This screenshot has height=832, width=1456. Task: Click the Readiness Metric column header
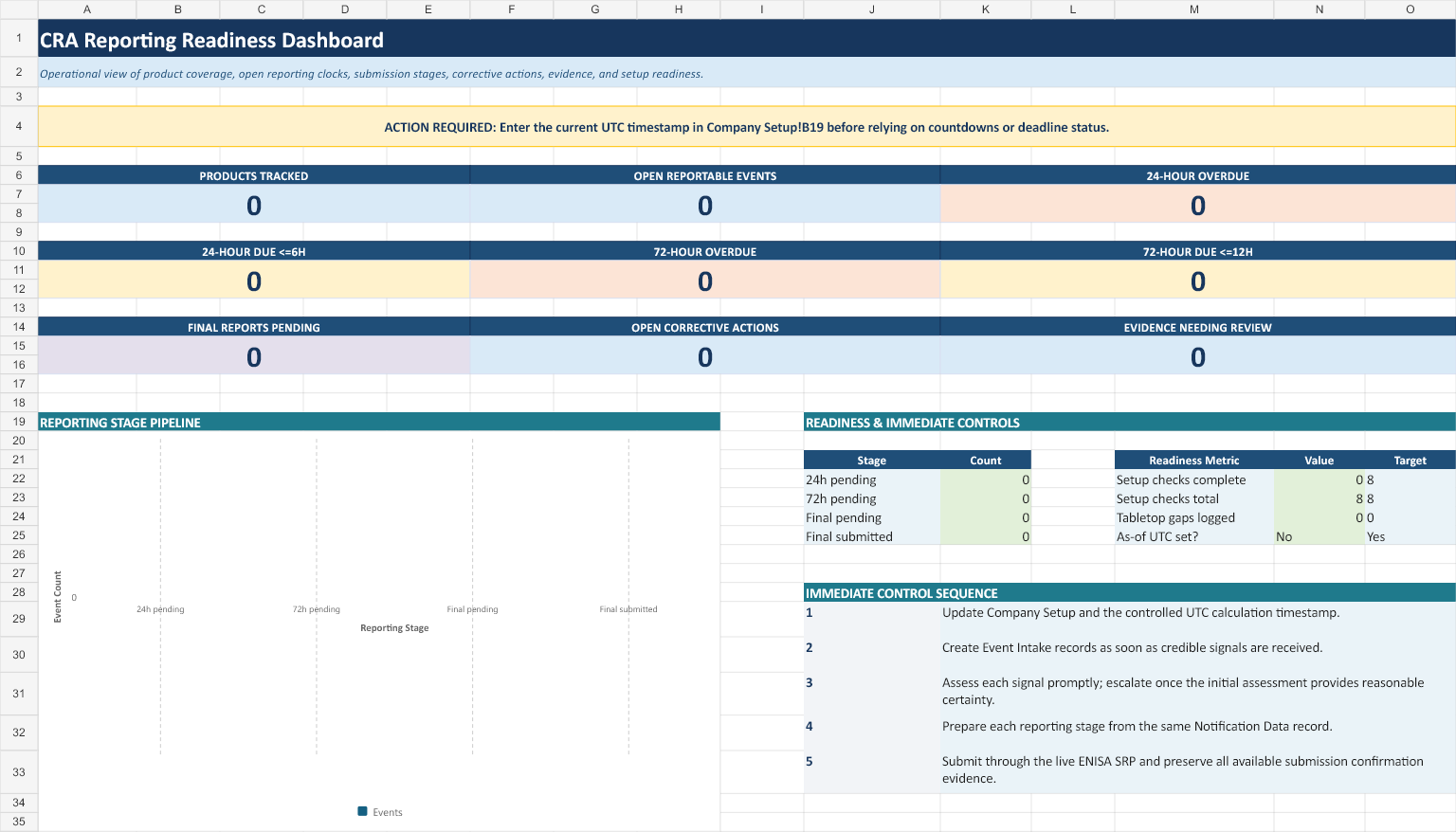(1194, 460)
